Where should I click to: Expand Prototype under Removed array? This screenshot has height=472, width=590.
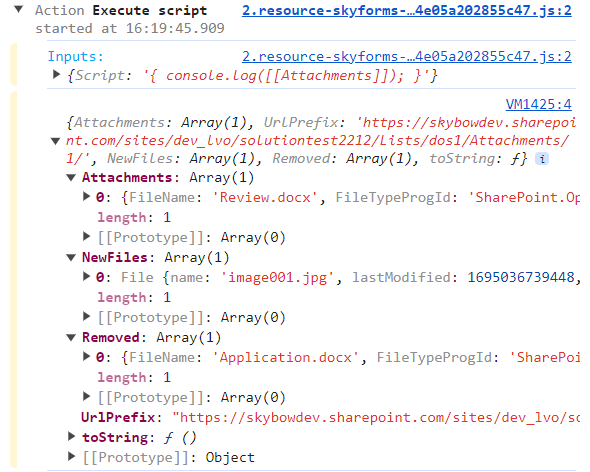point(87,396)
